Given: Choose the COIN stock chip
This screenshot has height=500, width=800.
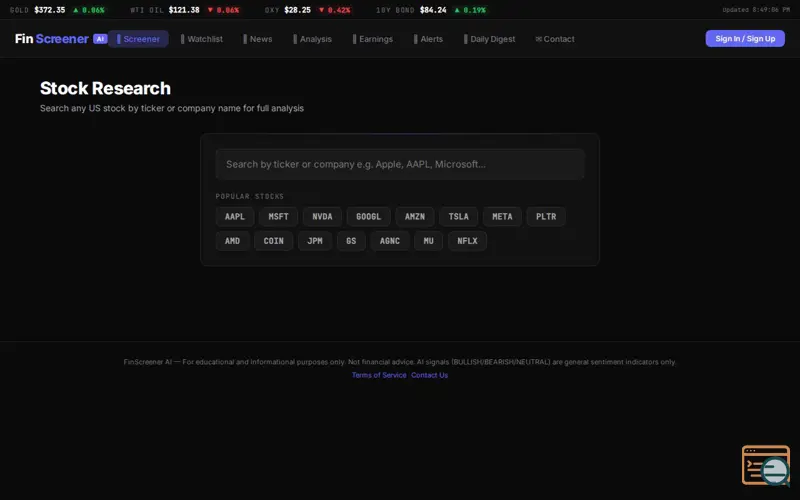Looking at the screenshot, I should pos(273,241).
